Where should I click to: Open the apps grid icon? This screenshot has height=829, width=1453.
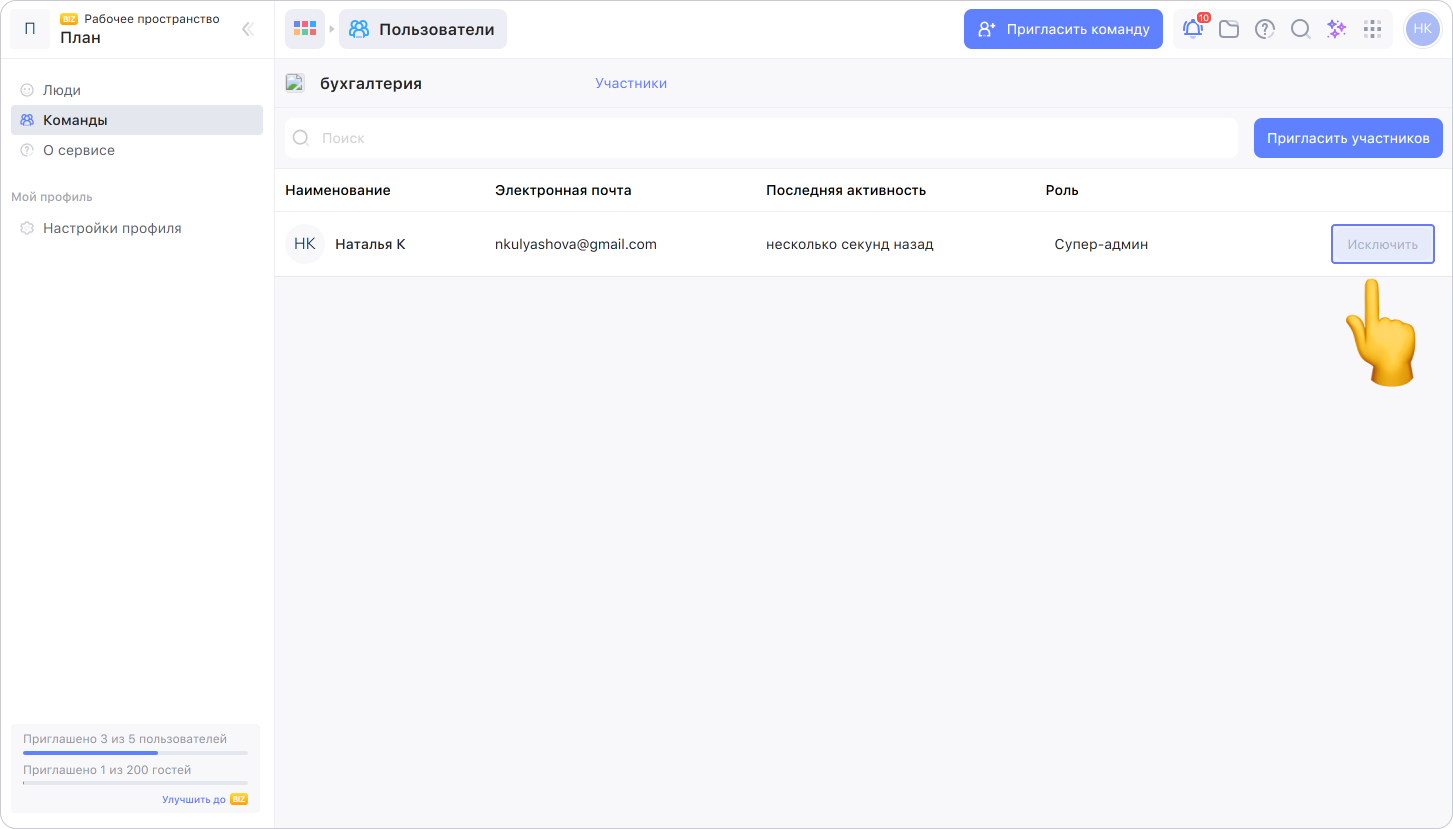coord(1372,29)
